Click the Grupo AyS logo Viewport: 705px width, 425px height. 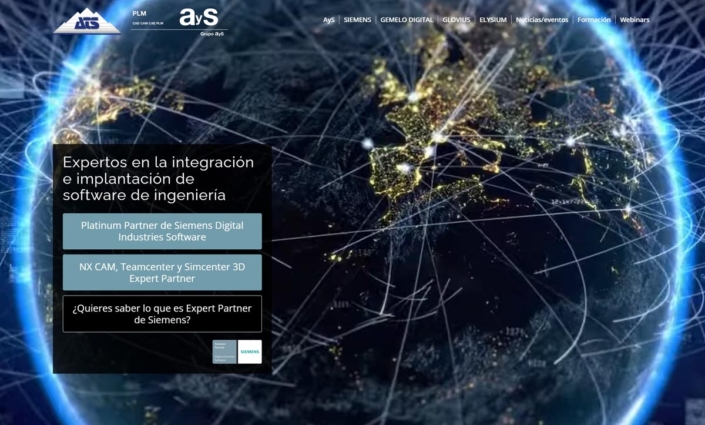click(199, 21)
